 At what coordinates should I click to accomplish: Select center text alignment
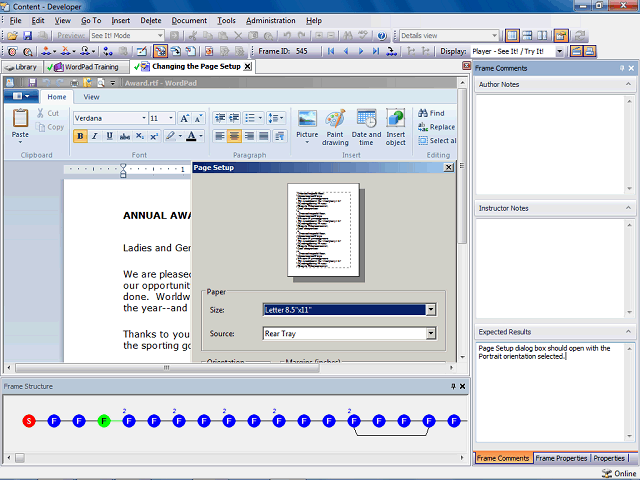click(234, 136)
